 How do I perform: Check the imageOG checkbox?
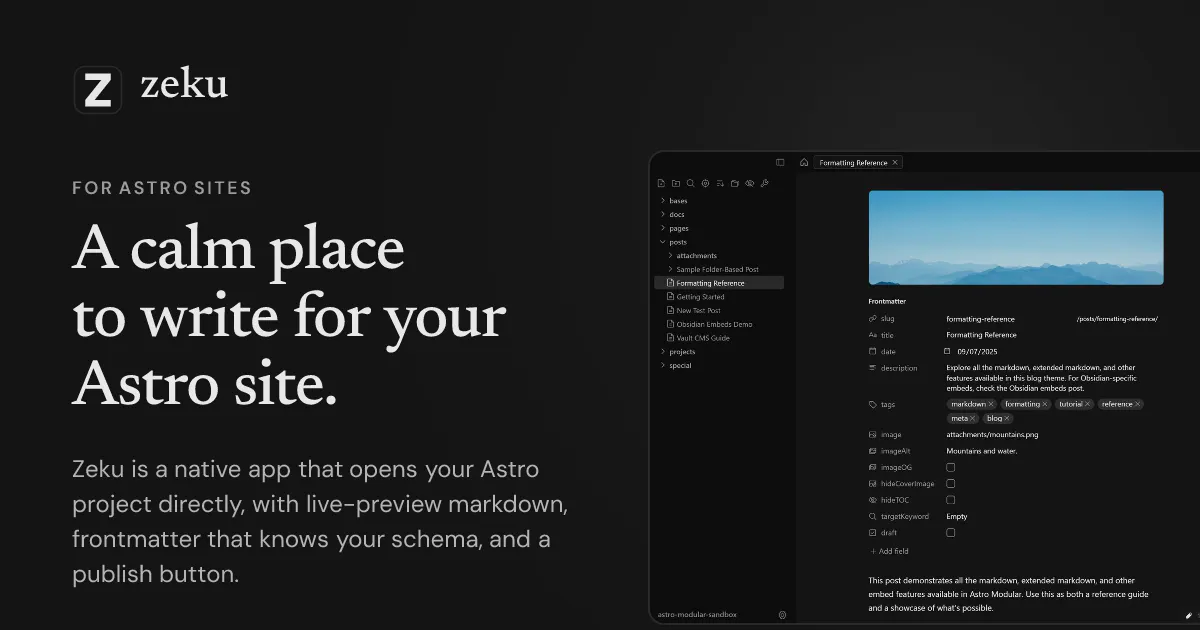(x=950, y=467)
